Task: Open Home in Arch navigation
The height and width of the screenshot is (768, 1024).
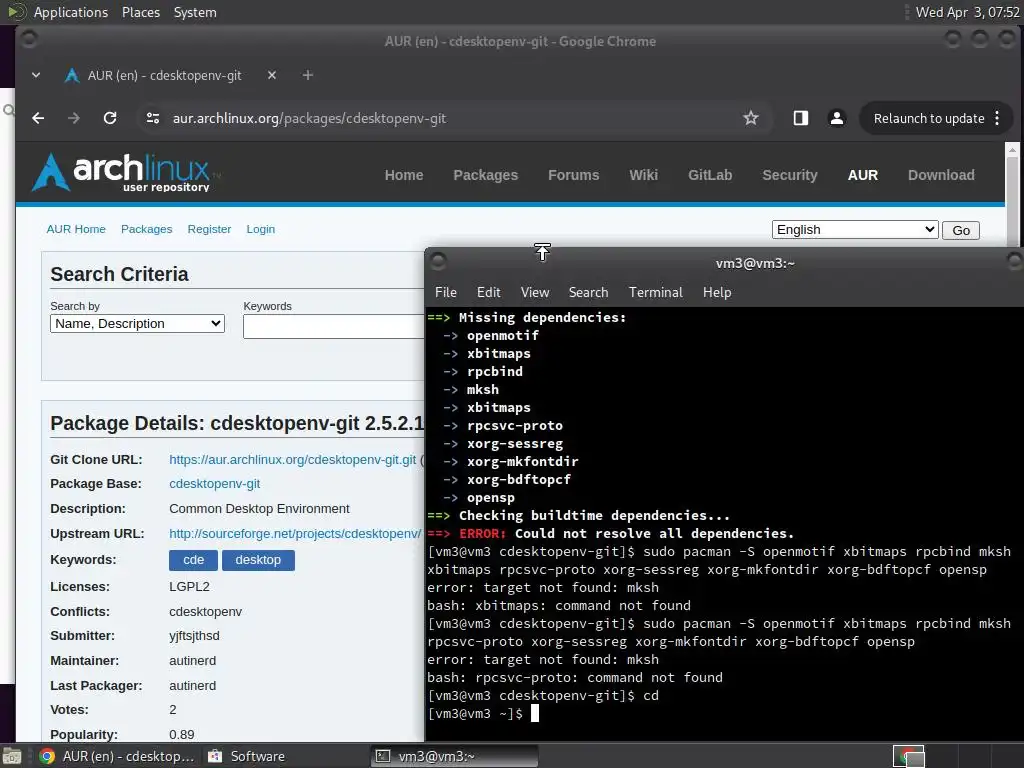Action: click(404, 175)
